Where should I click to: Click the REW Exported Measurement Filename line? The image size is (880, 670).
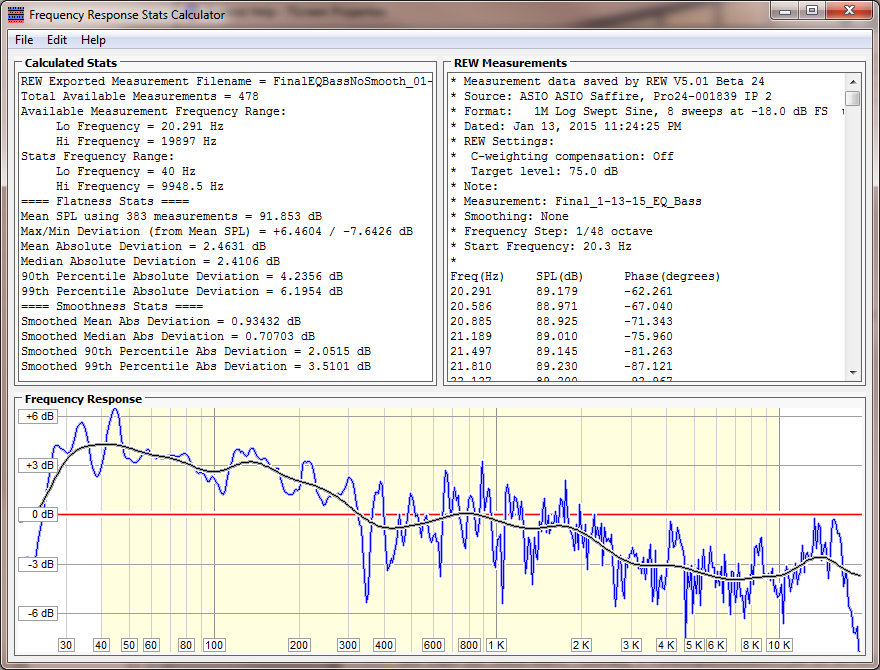click(225, 81)
